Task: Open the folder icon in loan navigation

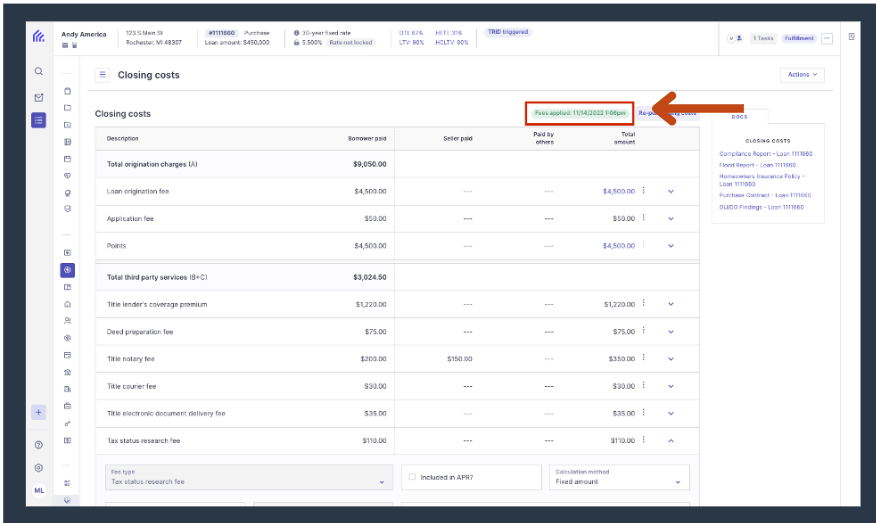Action: point(68,108)
